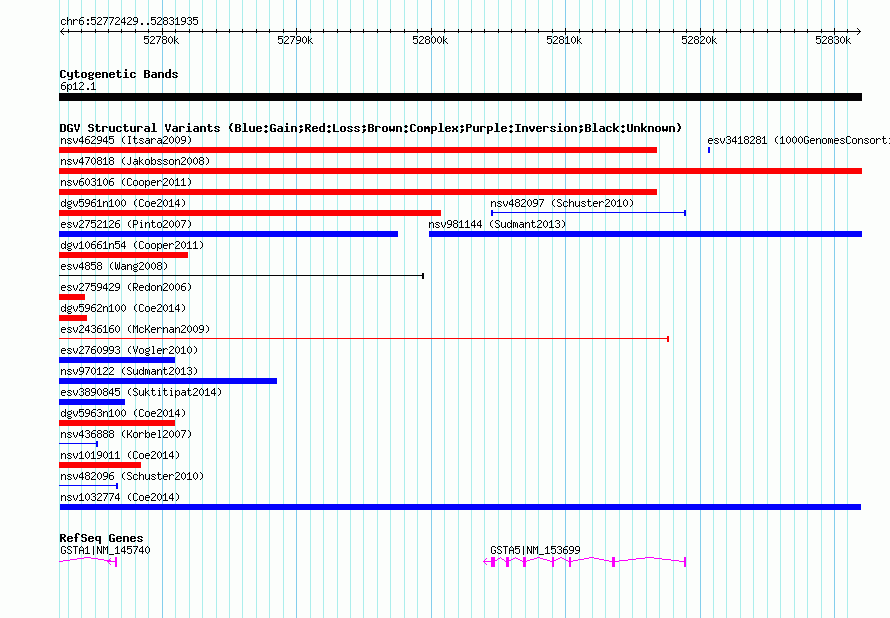Open the nsv1032774 (Coe2014) long blue bar

(x=460, y=507)
